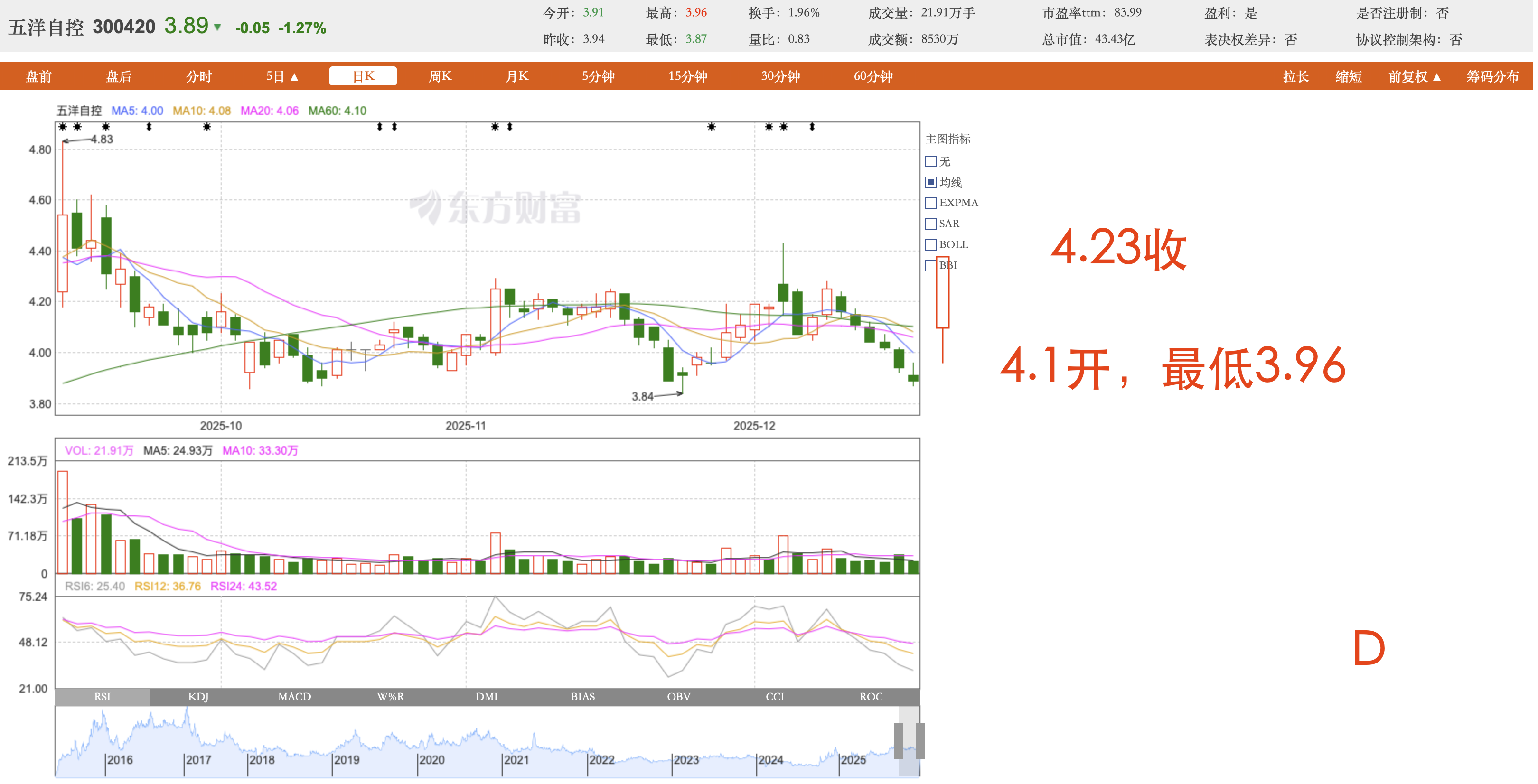Screen dimensions: 1538x784
Task: Select the MACD indicator tab
Action: pyautogui.click(x=294, y=696)
